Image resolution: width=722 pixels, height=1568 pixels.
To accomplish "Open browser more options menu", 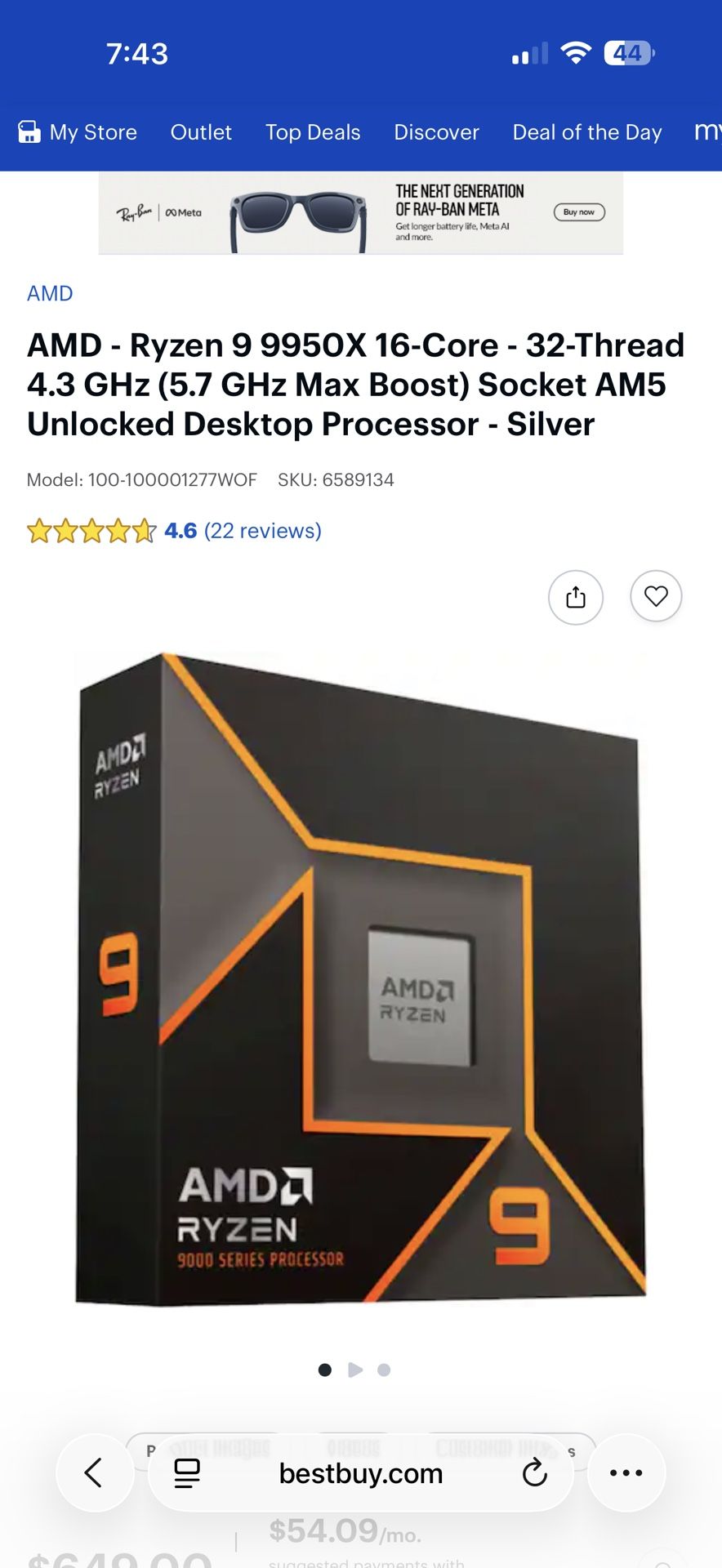I will [x=626, y=1472].
